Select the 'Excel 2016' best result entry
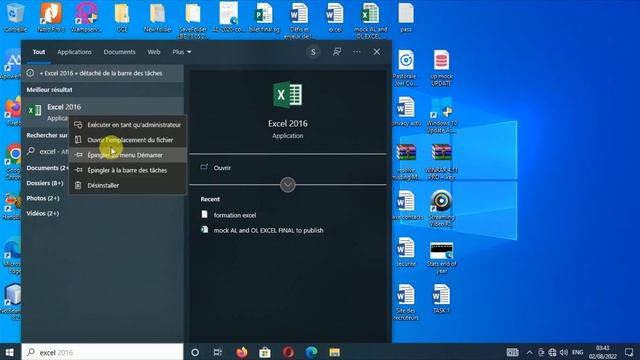This screenshot has height=360, width=640. [x=102, y=111]
